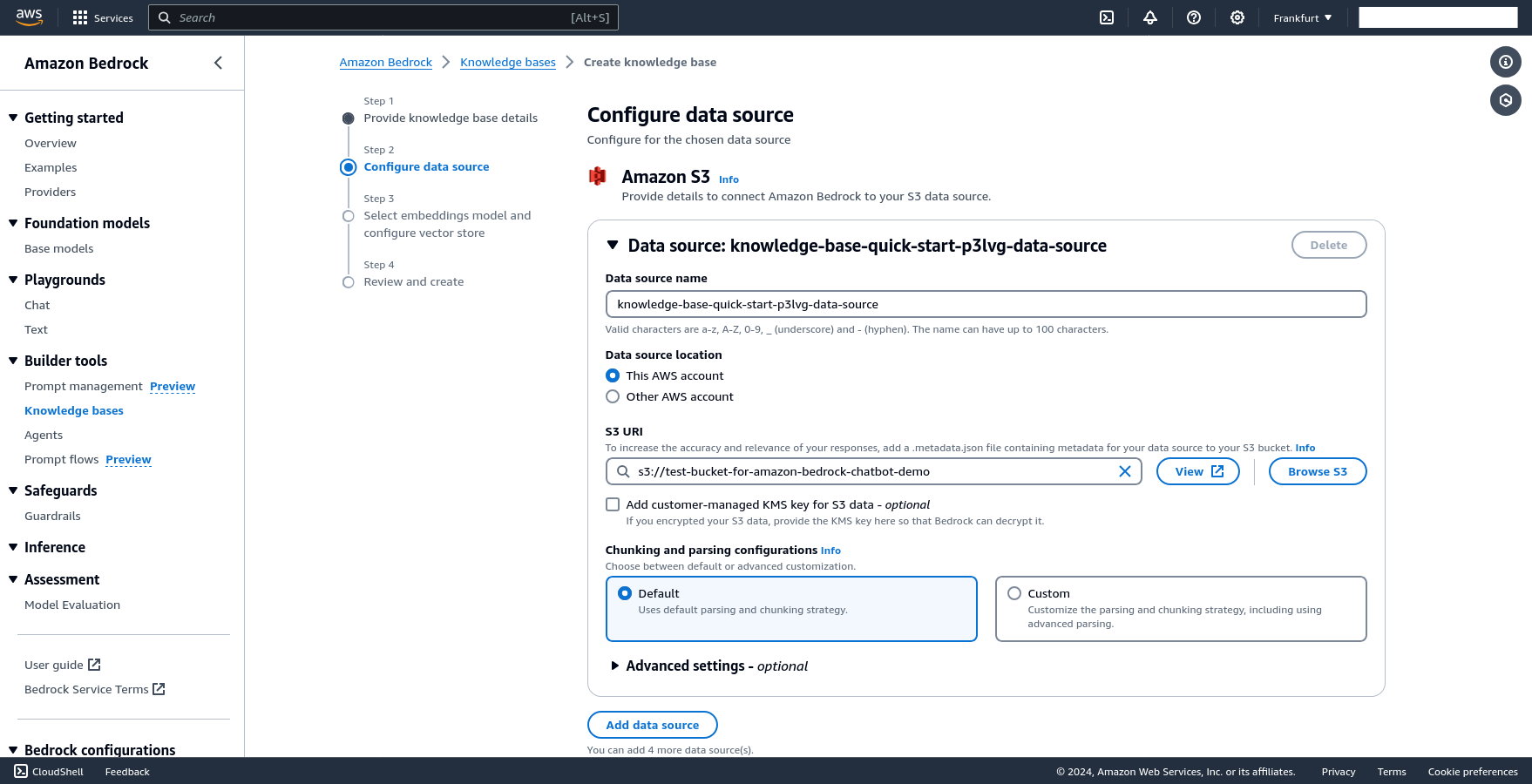
Task: Open the Frankfurt region dropdown
Action: [1302, 17]
